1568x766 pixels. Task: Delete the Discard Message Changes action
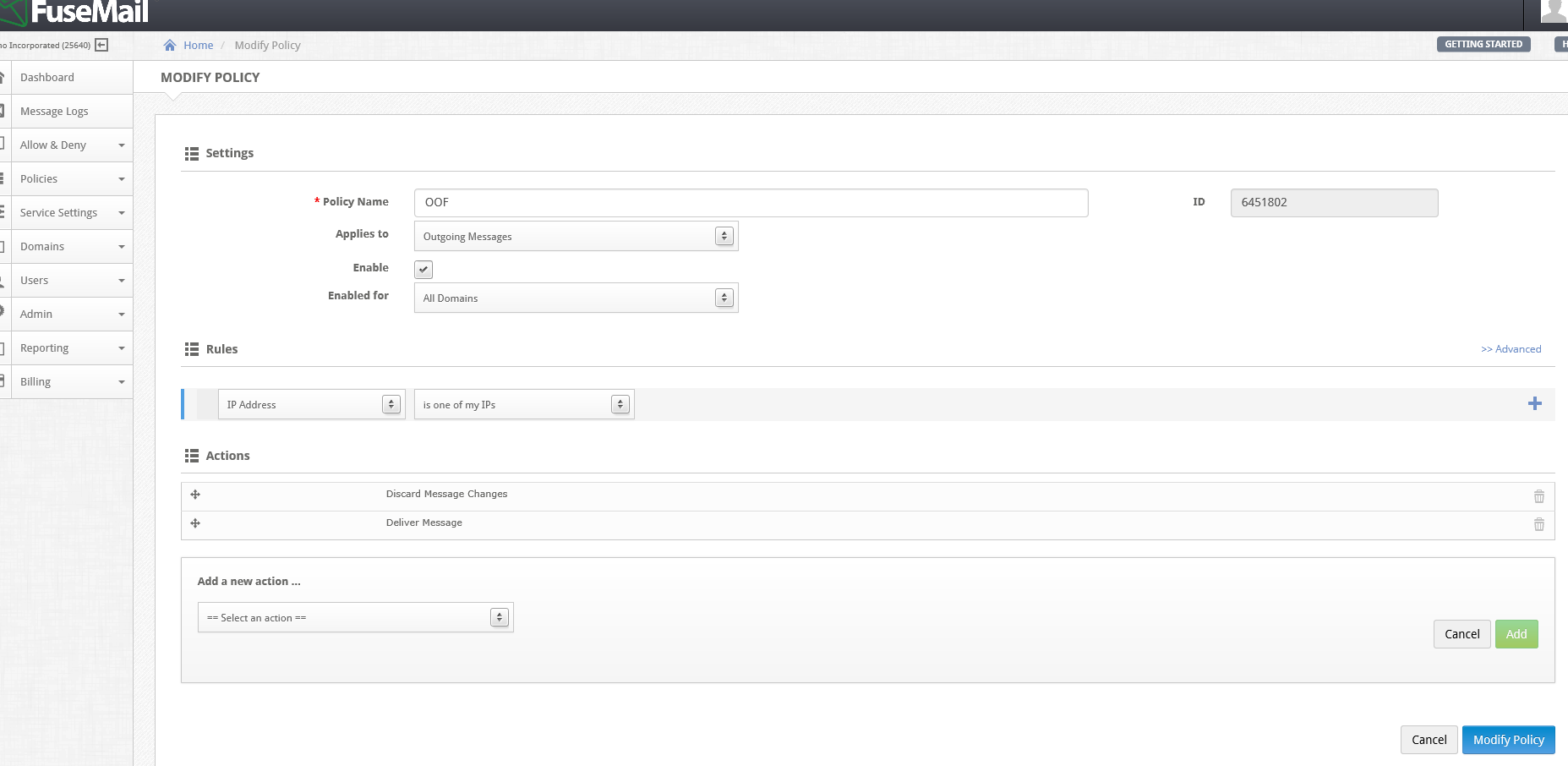(1538, 496)
